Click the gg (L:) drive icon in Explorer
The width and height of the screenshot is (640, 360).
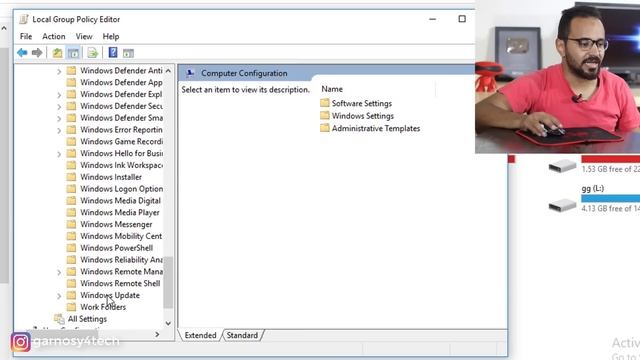[x=562, y=205]
